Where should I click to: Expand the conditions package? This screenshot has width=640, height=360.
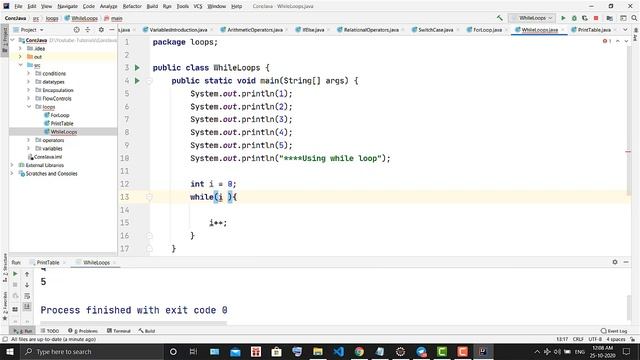(29, 73)
